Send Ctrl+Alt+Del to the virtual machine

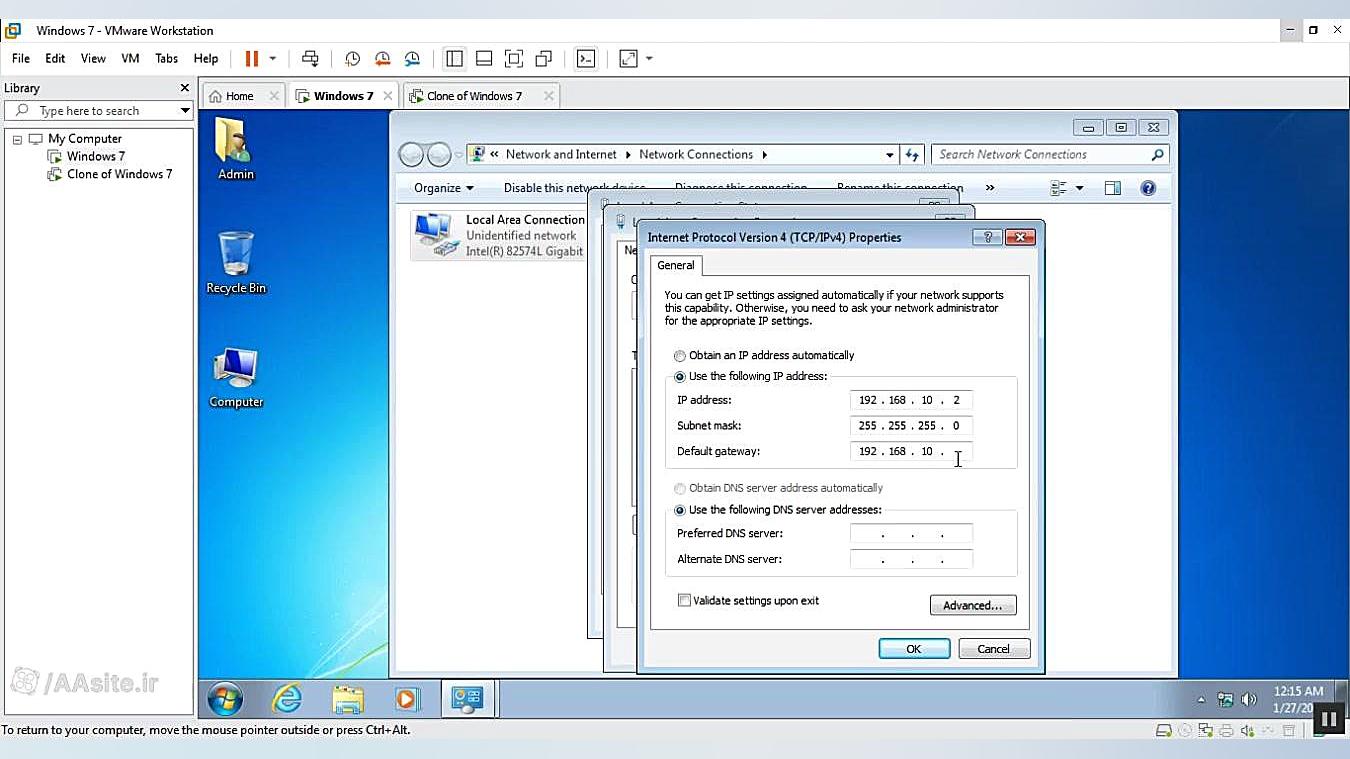click(x=311, y=59)
